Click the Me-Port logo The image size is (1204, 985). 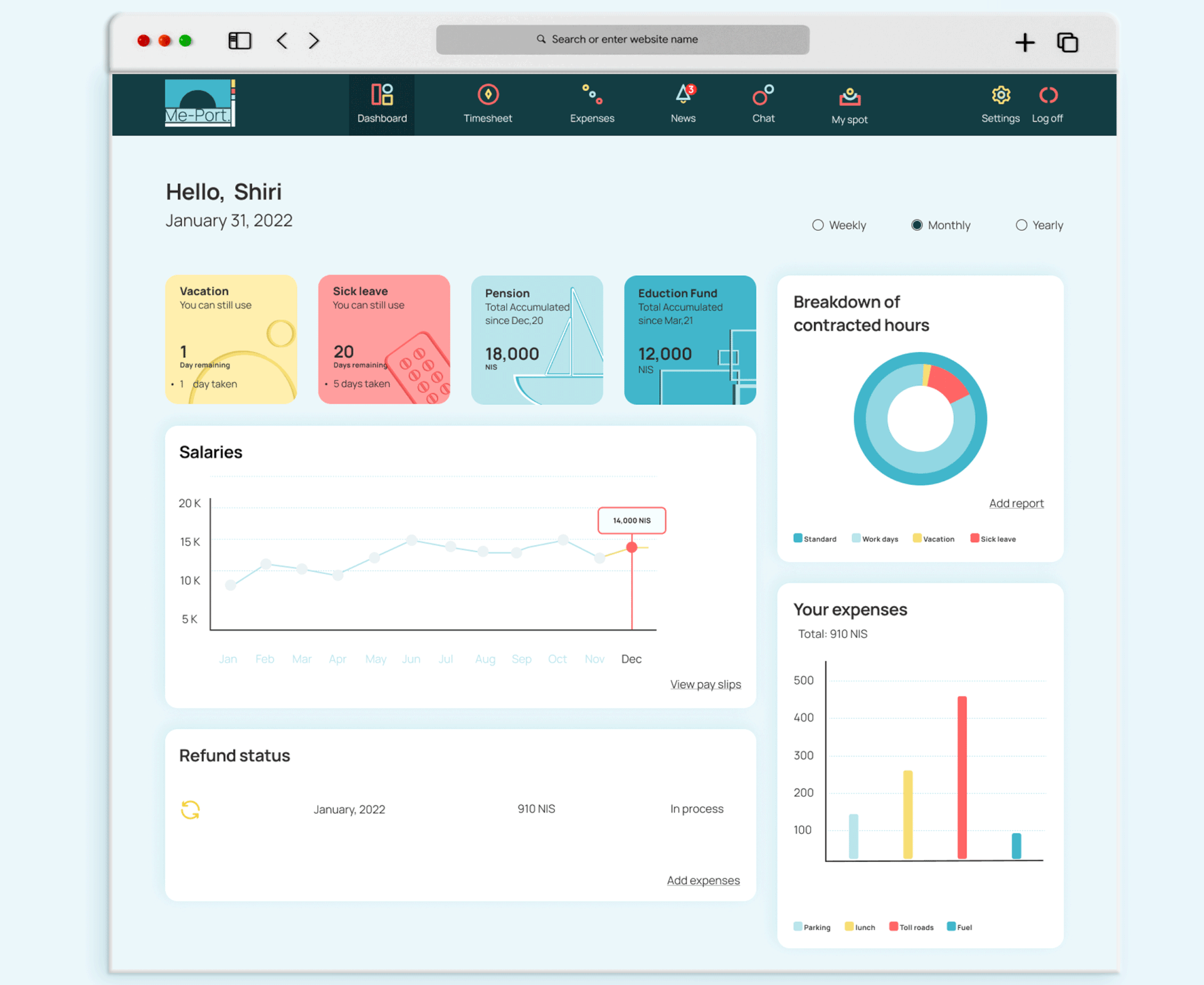point(199,103)
